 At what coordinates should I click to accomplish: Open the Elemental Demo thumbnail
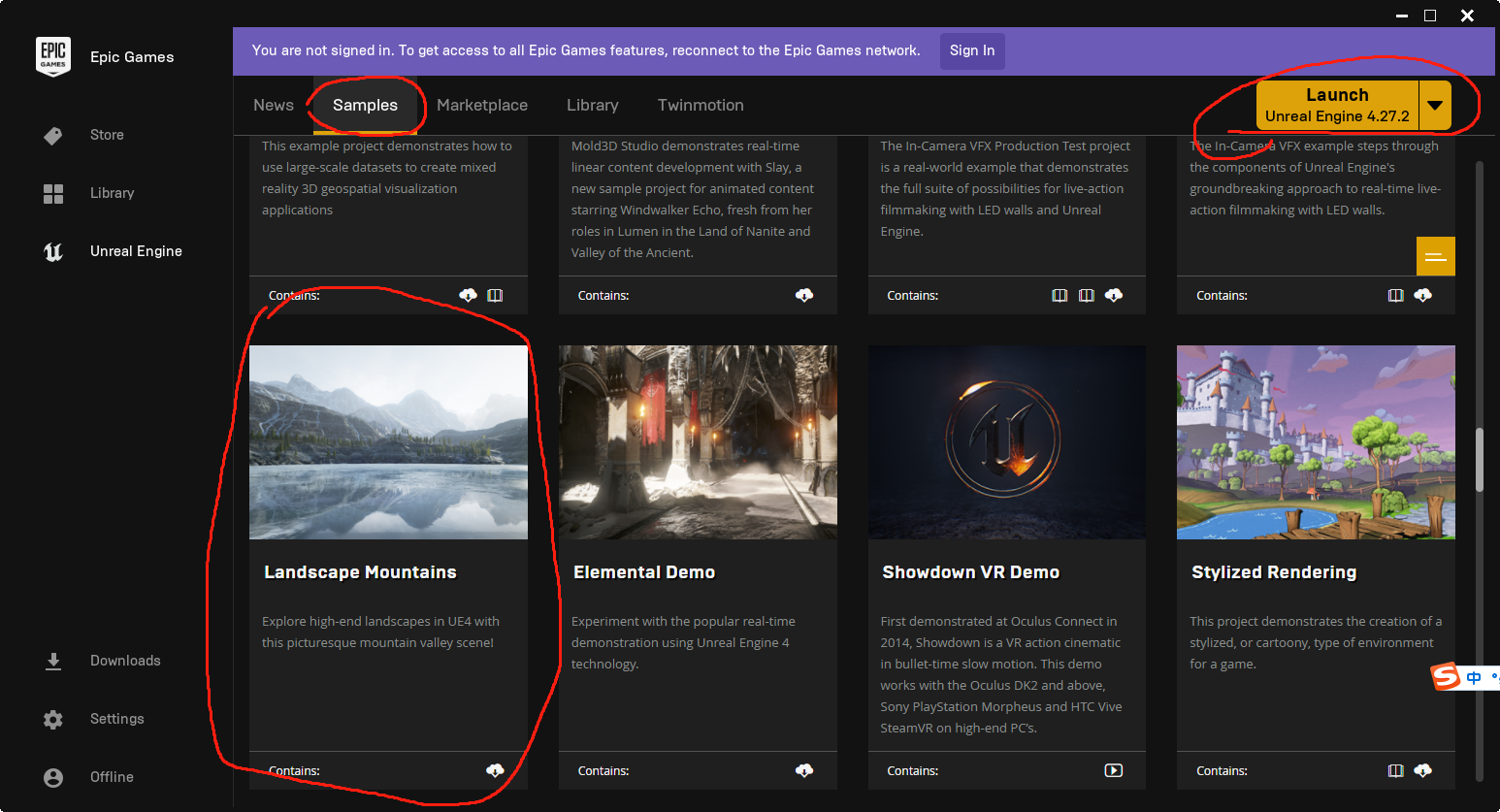click(x=698, y=442)
